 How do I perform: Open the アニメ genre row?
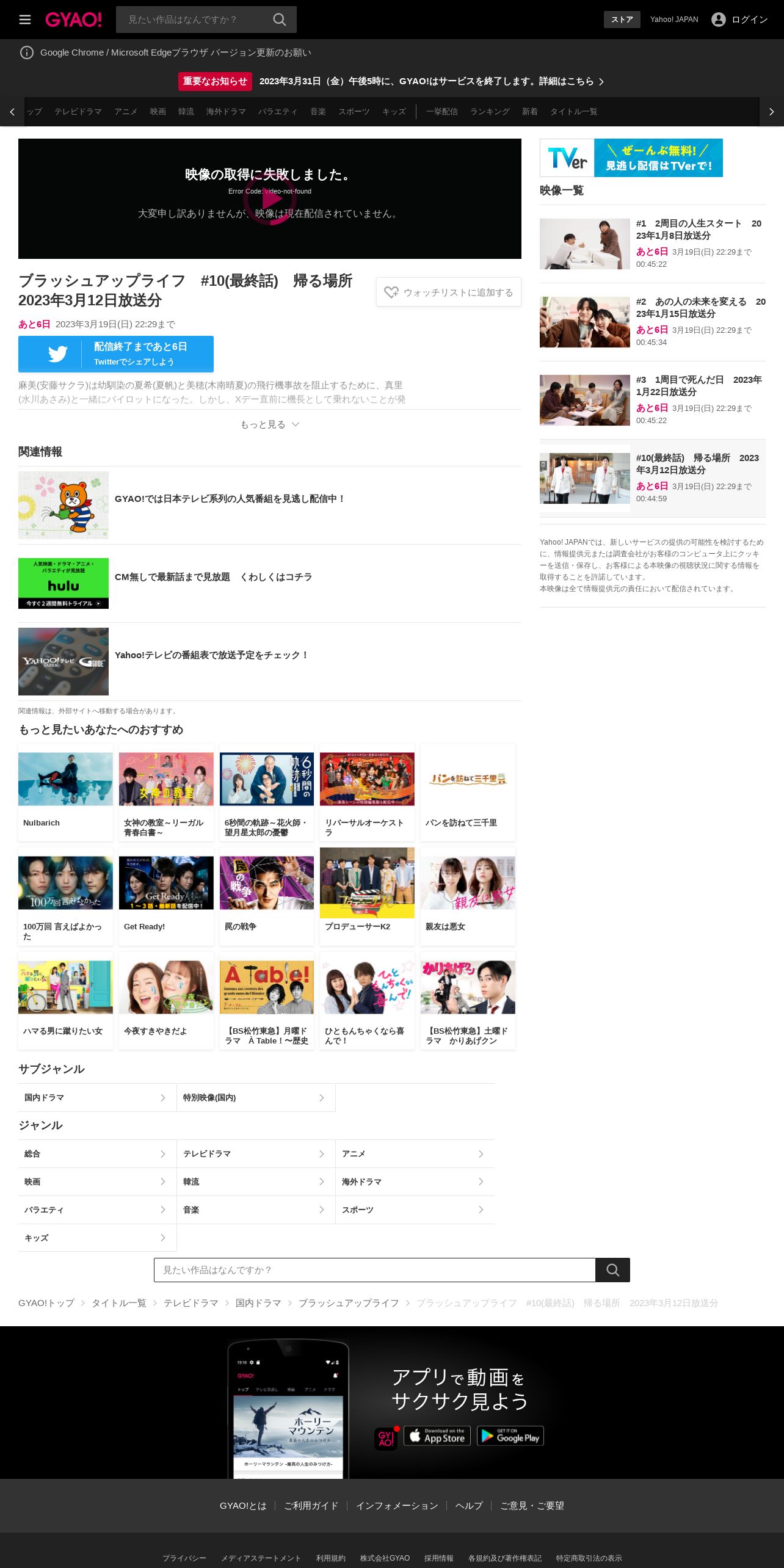(415, 1154)
